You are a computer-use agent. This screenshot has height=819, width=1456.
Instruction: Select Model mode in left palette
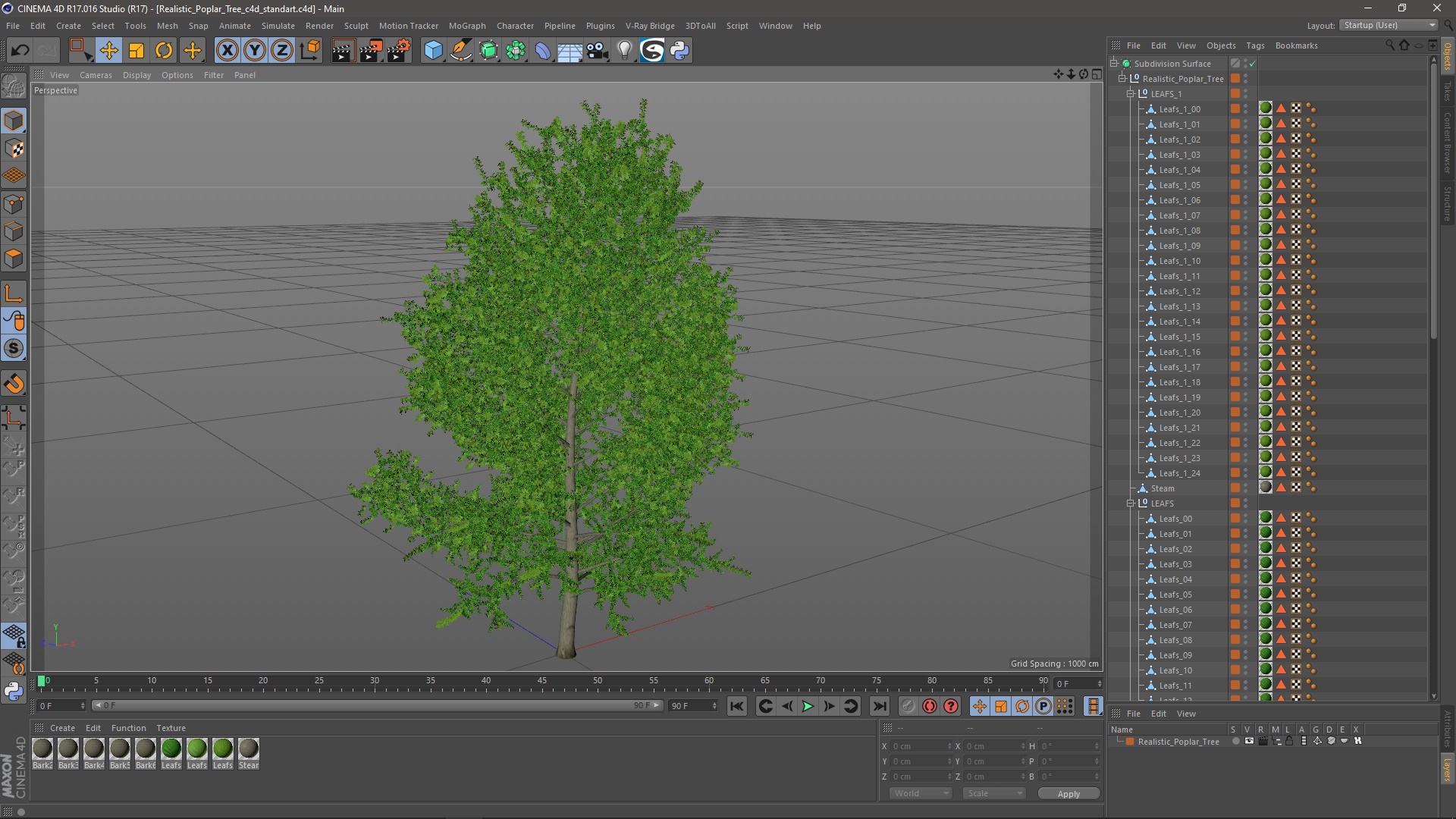14,121
